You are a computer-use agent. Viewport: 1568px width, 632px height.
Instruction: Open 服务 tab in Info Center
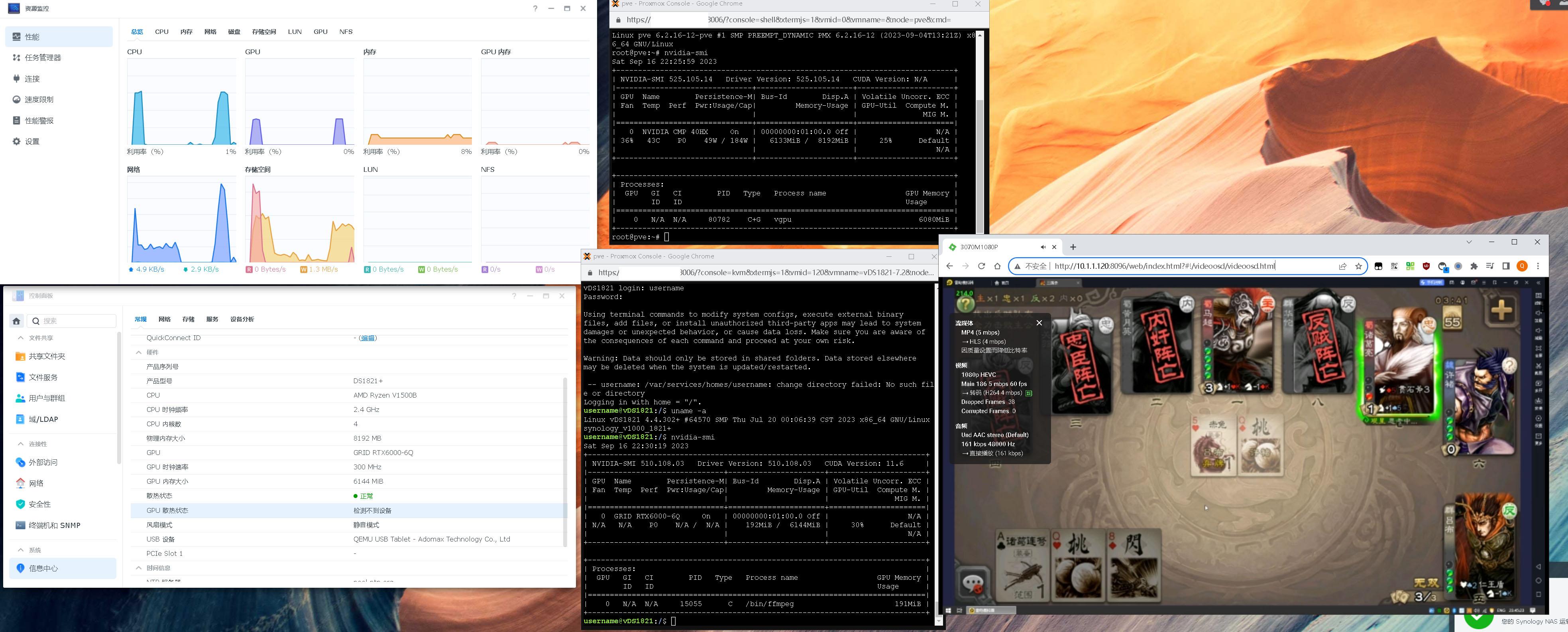point(212,319)
